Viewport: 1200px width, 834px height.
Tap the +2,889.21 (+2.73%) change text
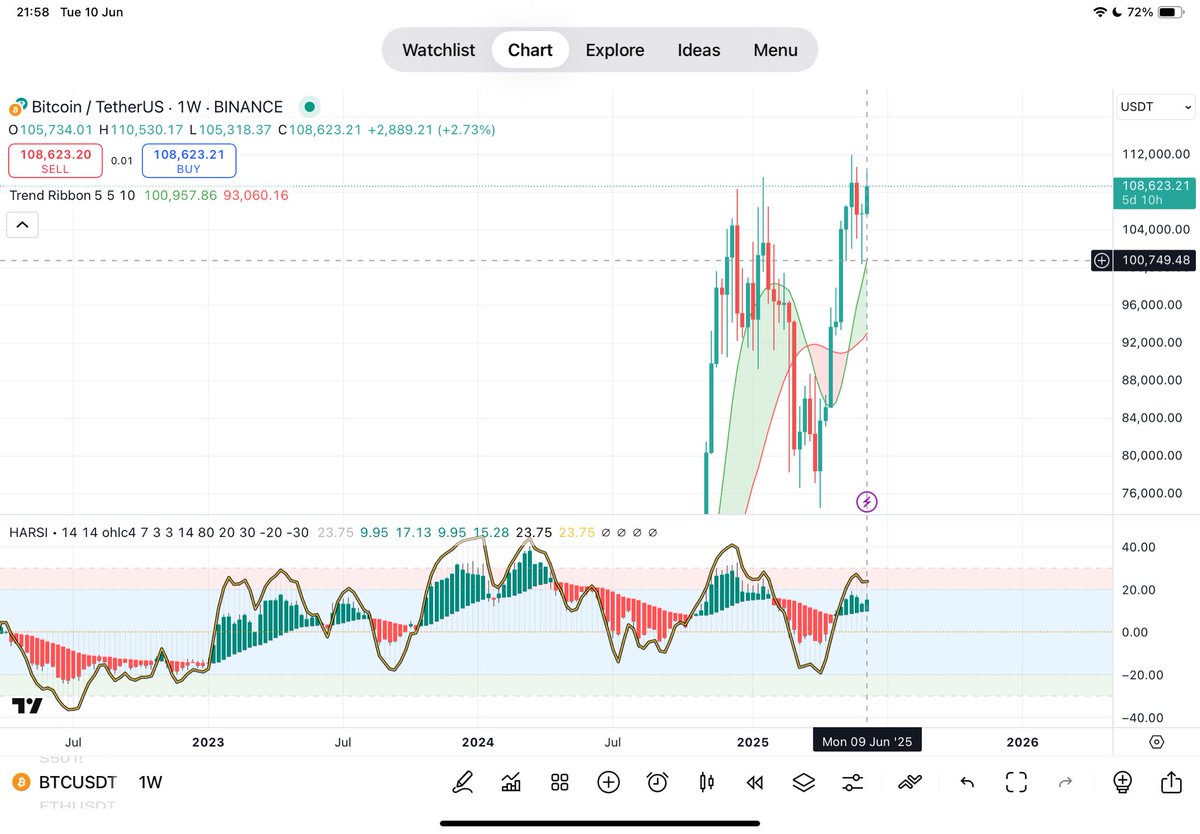[x=431, y=130]
